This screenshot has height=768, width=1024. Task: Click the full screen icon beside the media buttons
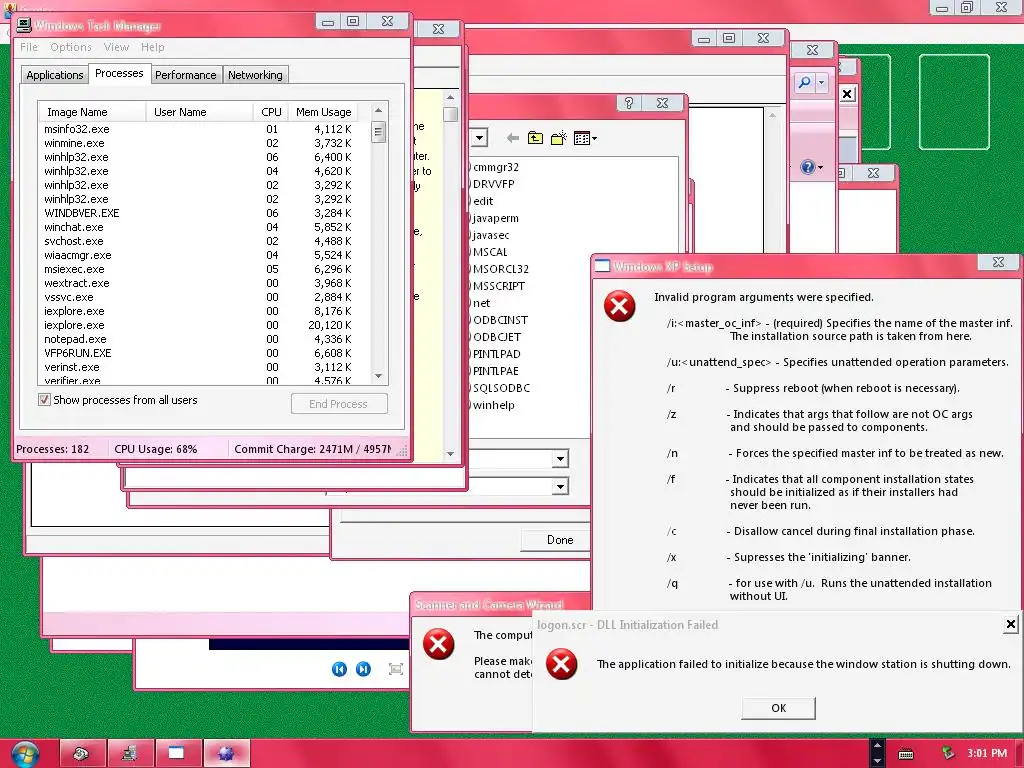[395, 669]
